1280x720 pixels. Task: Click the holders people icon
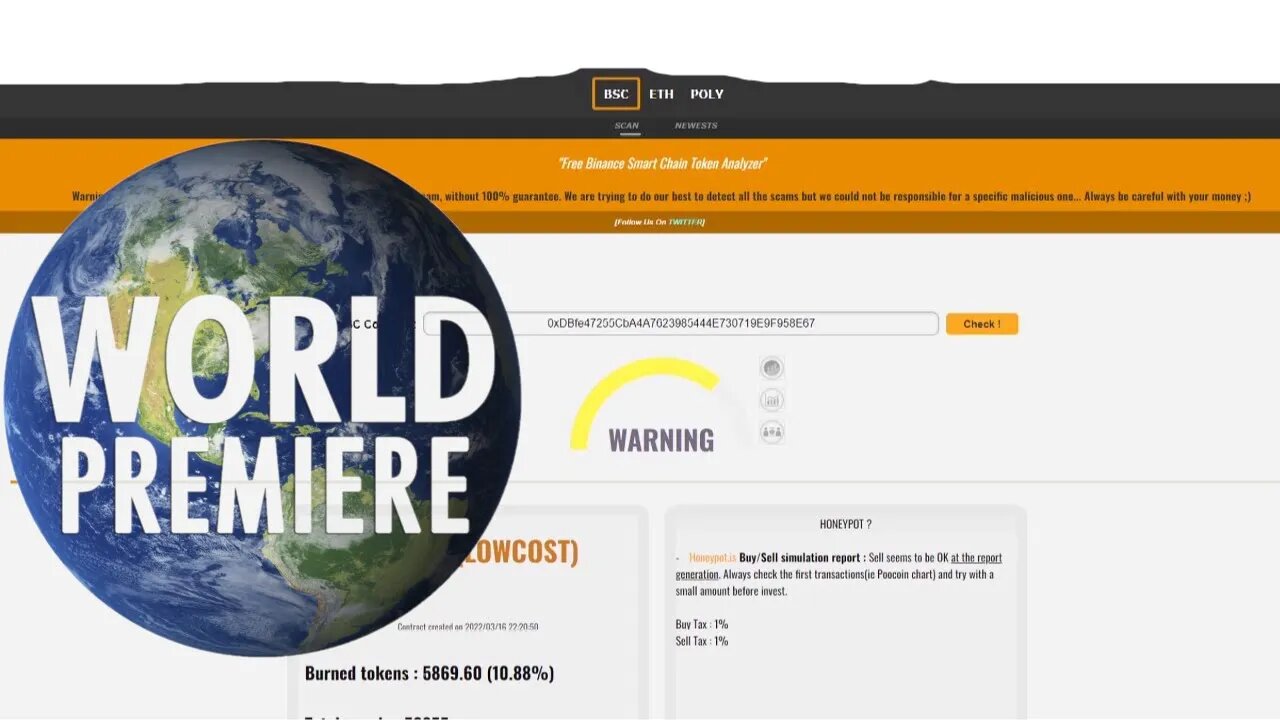(772, 432)
